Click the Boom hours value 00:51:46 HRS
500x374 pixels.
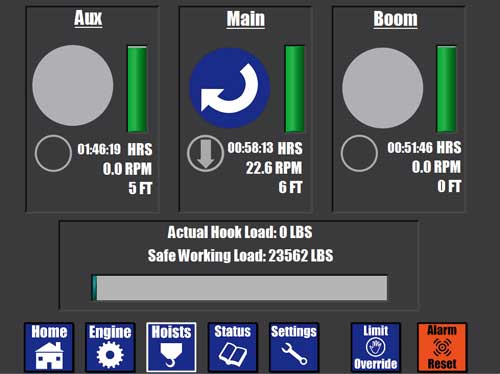tap(424, 147)
